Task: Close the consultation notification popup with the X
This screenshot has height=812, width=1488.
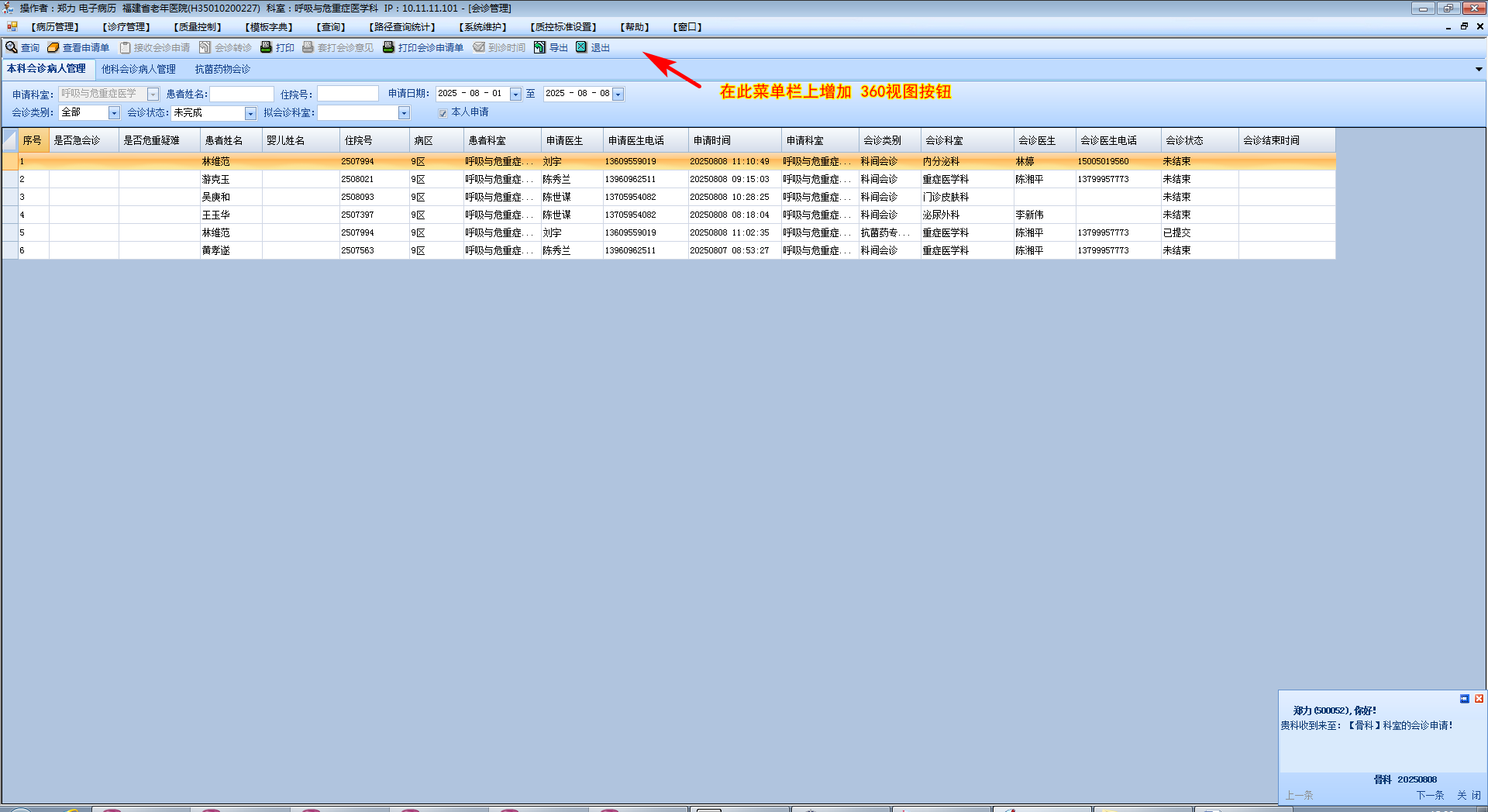Action: point(1479,699)
